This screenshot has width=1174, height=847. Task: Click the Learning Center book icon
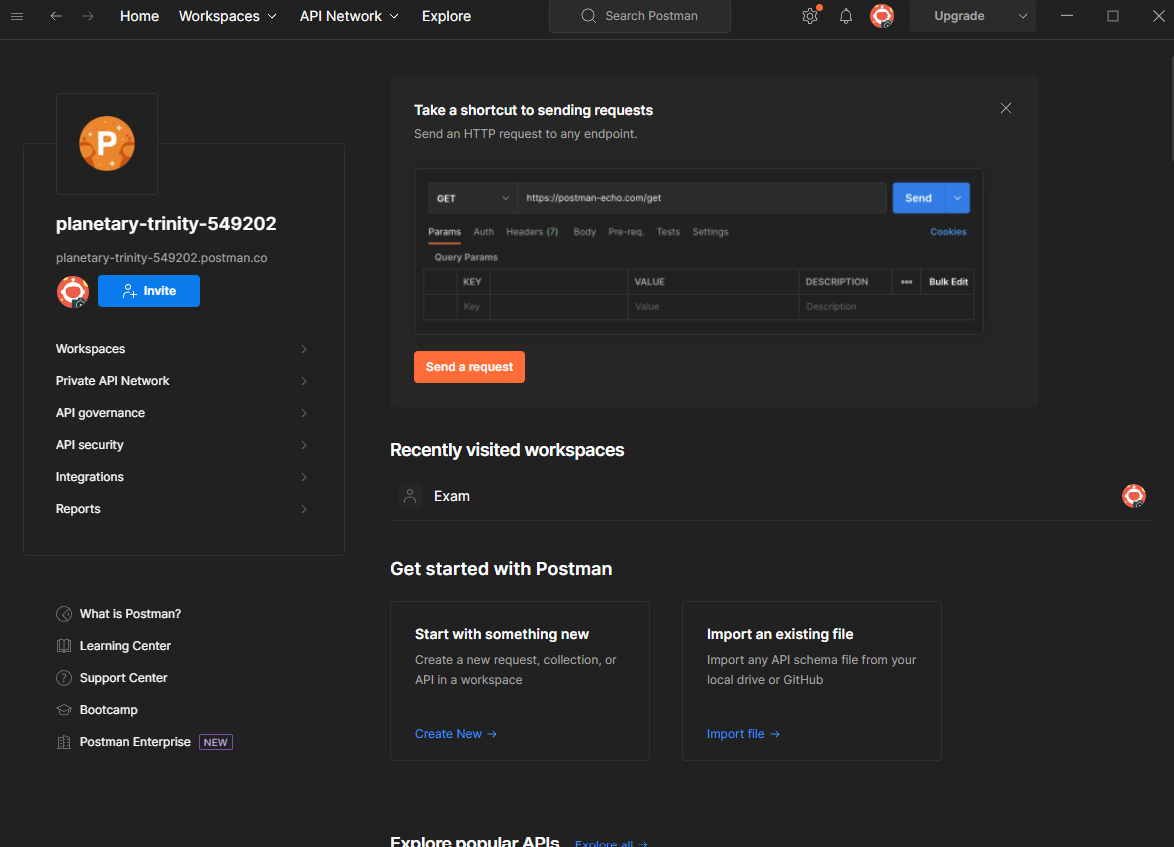pos(64,646)
